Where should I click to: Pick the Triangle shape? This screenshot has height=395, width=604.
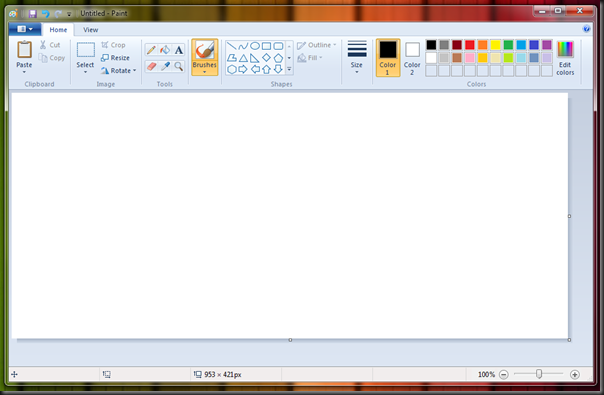(x=243, y=58)
